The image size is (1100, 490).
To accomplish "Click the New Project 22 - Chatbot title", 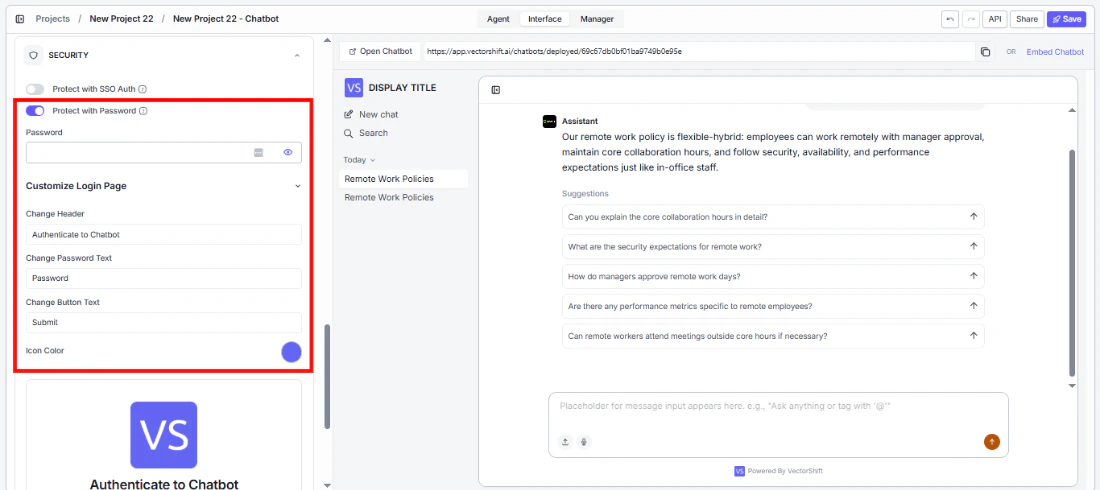I will tap(226, 19).
